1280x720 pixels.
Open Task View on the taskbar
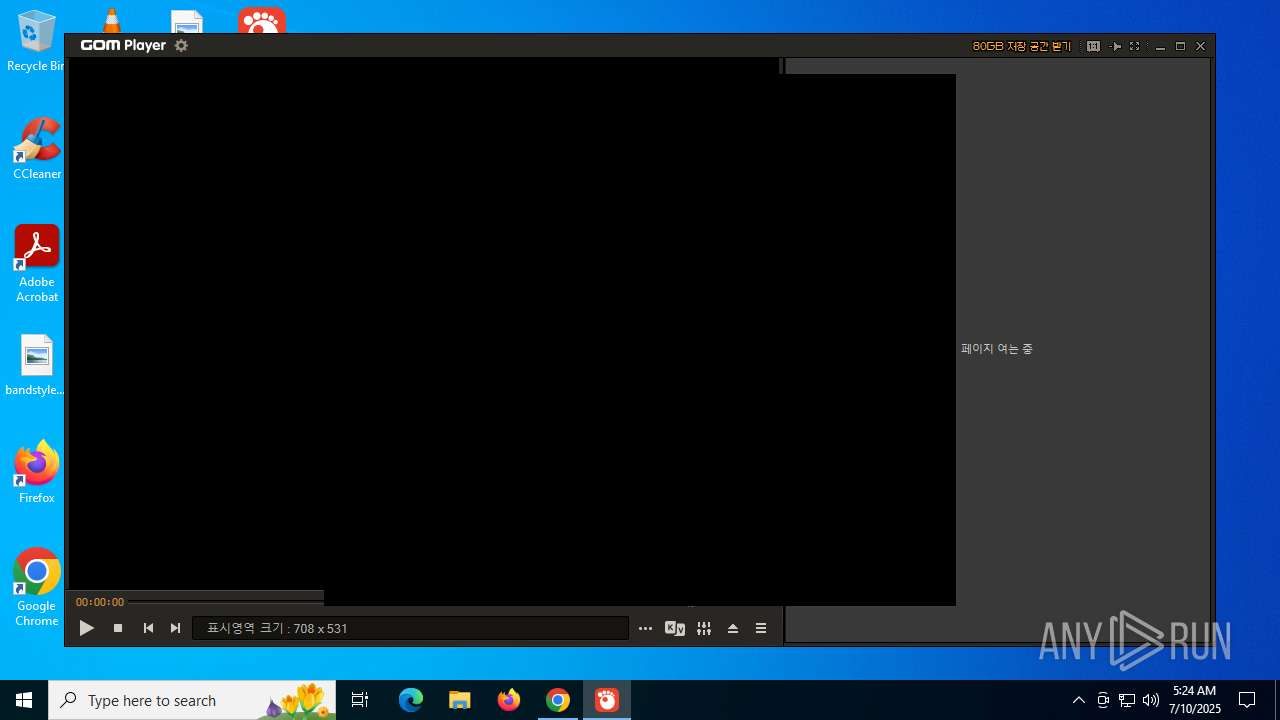[x=360, y=700]
